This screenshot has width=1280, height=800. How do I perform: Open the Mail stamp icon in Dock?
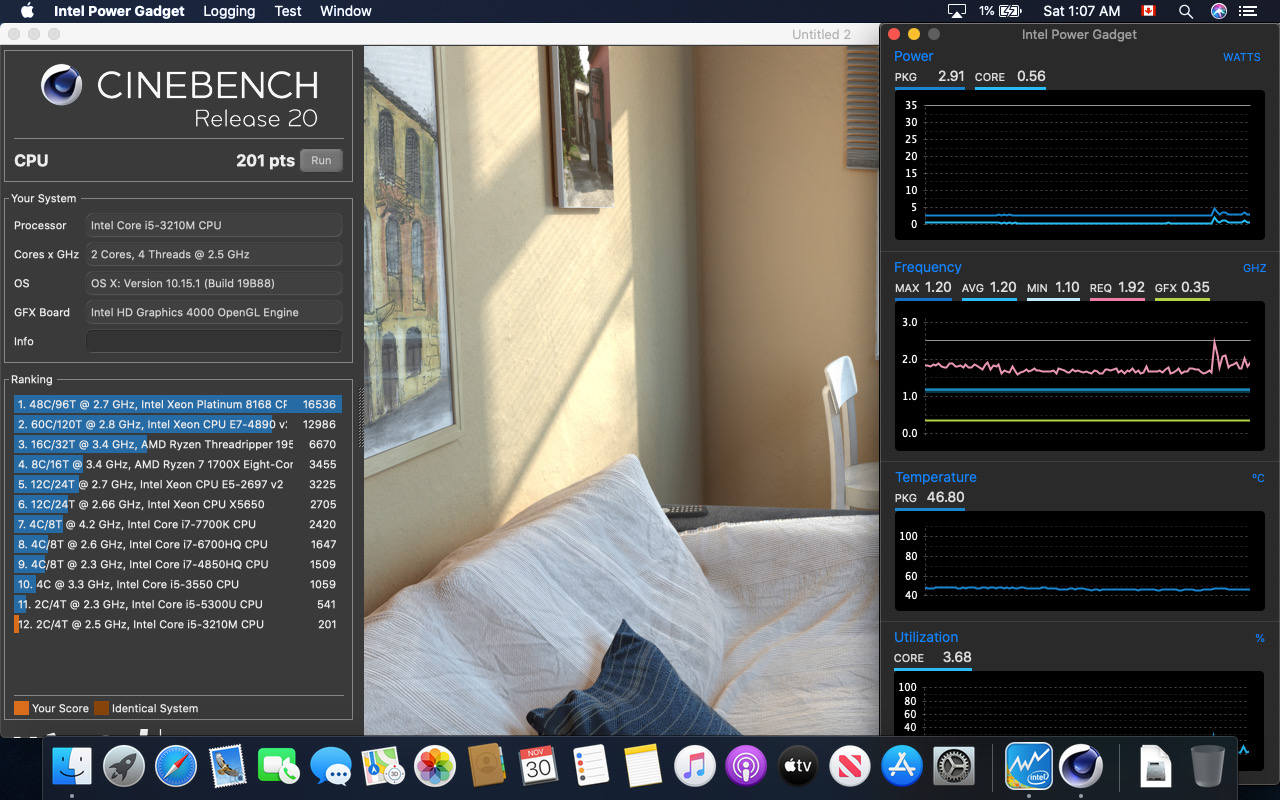(228, 767)
